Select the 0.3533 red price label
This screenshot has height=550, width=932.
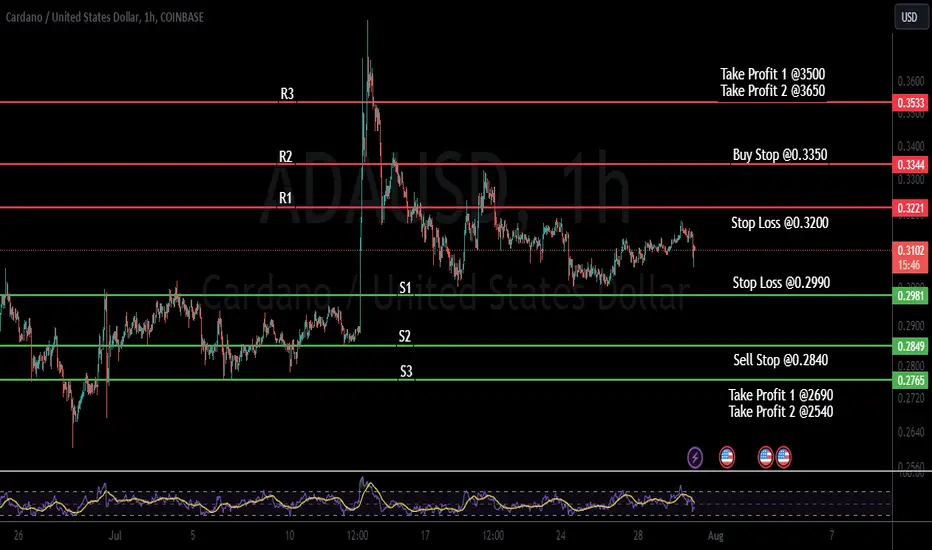[911, 103]
